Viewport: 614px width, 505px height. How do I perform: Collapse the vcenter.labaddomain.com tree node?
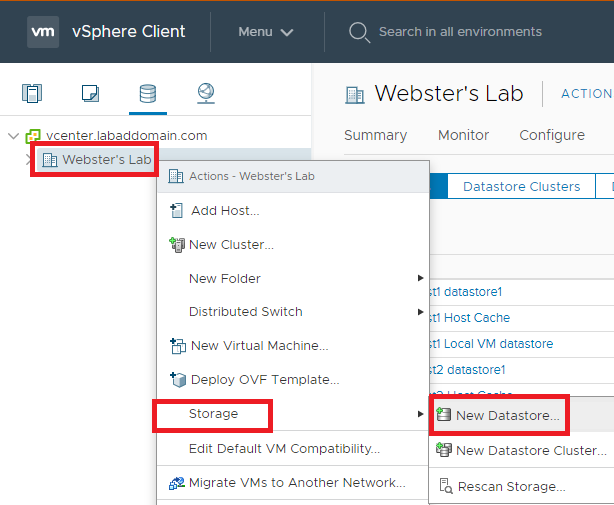(x=13, y=136)
